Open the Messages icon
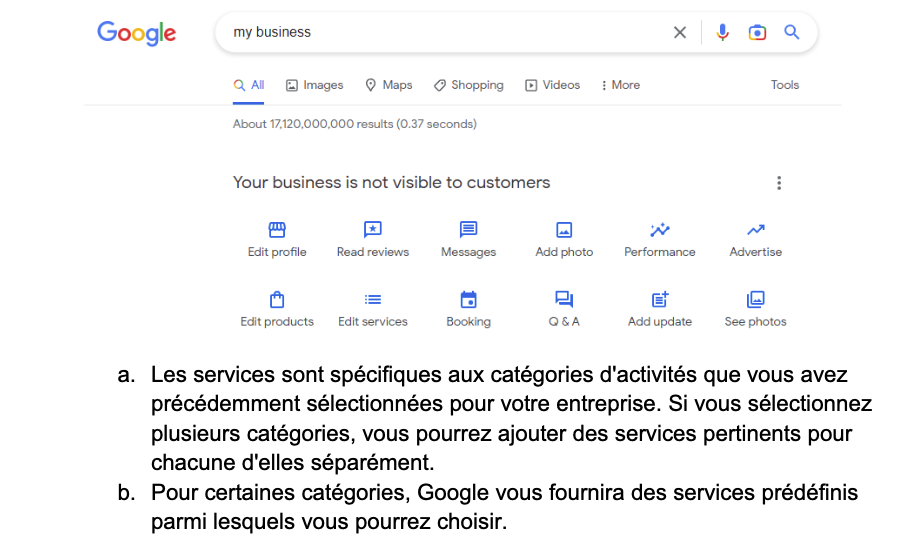This screenshot has height=542, width=908. pos(468,230)
